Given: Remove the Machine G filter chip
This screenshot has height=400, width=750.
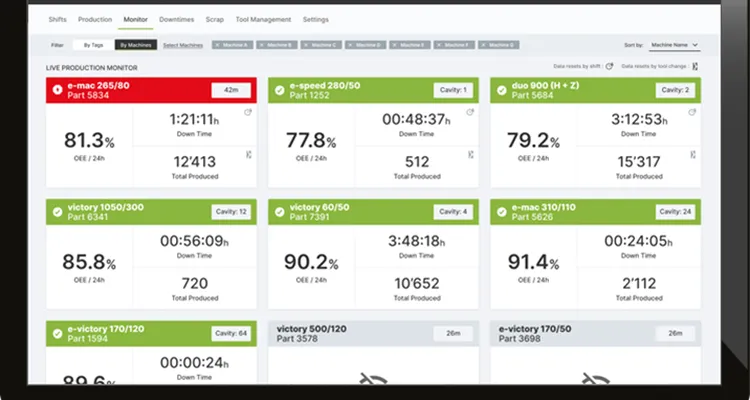Looking at the screenshot, I should pyautogui.click(x=483, y=45).
